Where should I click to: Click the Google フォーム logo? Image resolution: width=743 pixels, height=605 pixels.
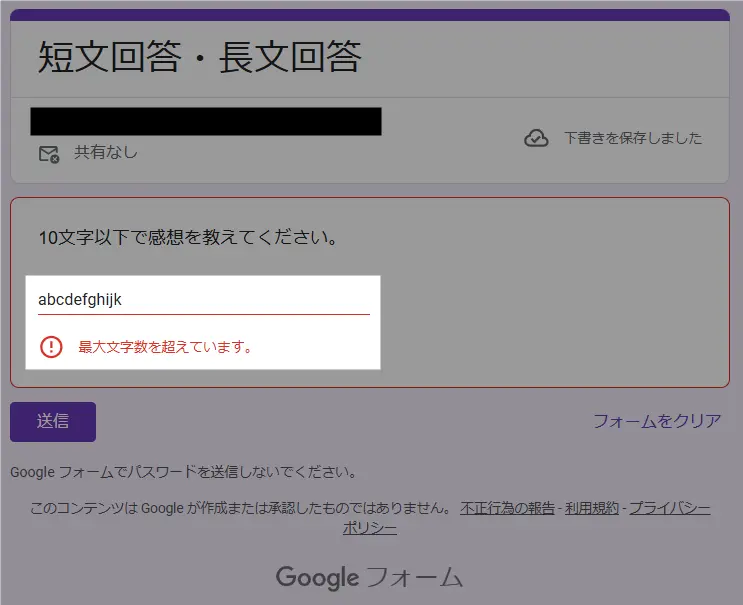coord(369,577)
